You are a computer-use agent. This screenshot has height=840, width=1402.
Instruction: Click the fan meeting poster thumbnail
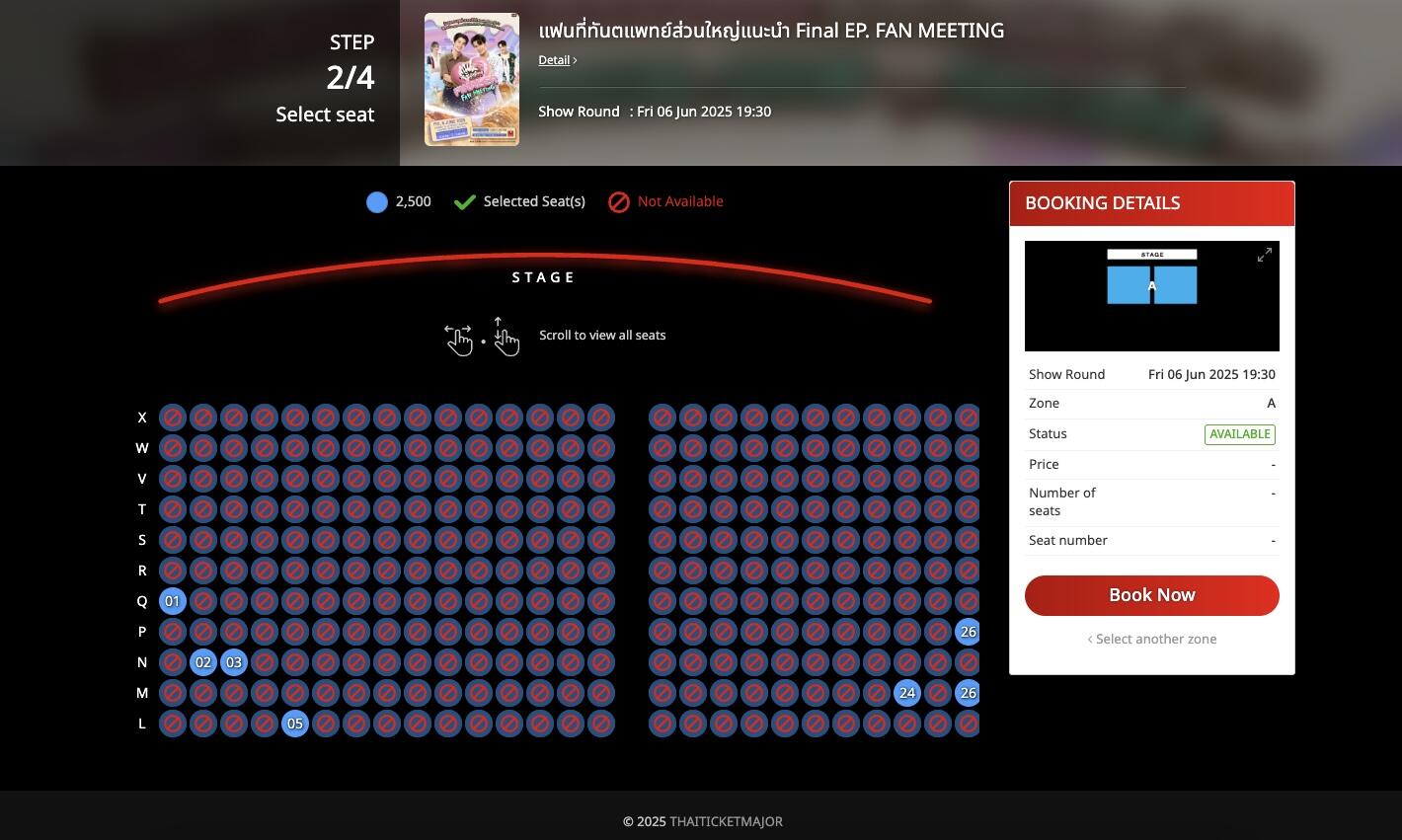pyautogui.click(x=472, y=80)
